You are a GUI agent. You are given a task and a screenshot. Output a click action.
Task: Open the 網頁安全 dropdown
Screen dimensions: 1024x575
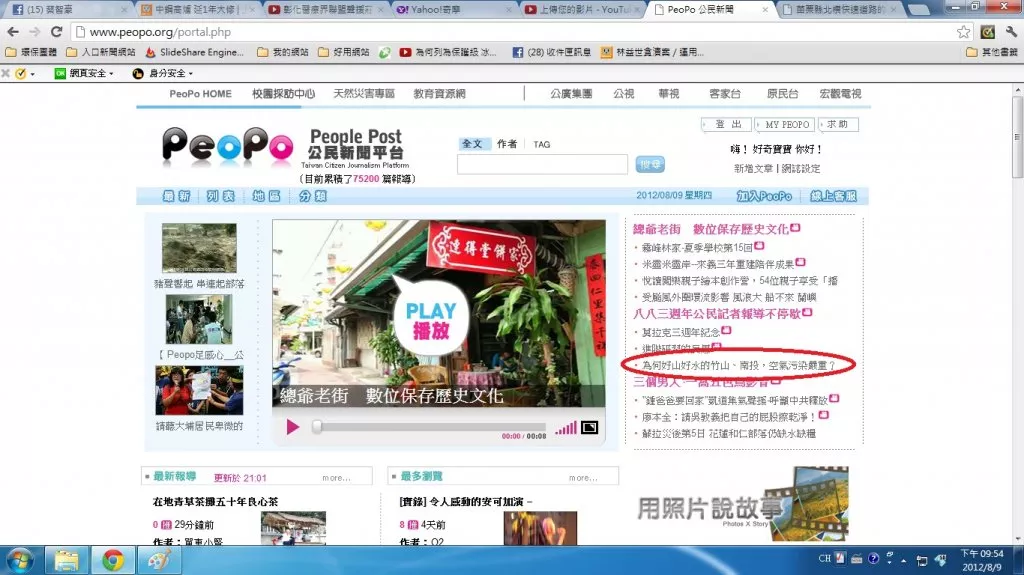84,73
